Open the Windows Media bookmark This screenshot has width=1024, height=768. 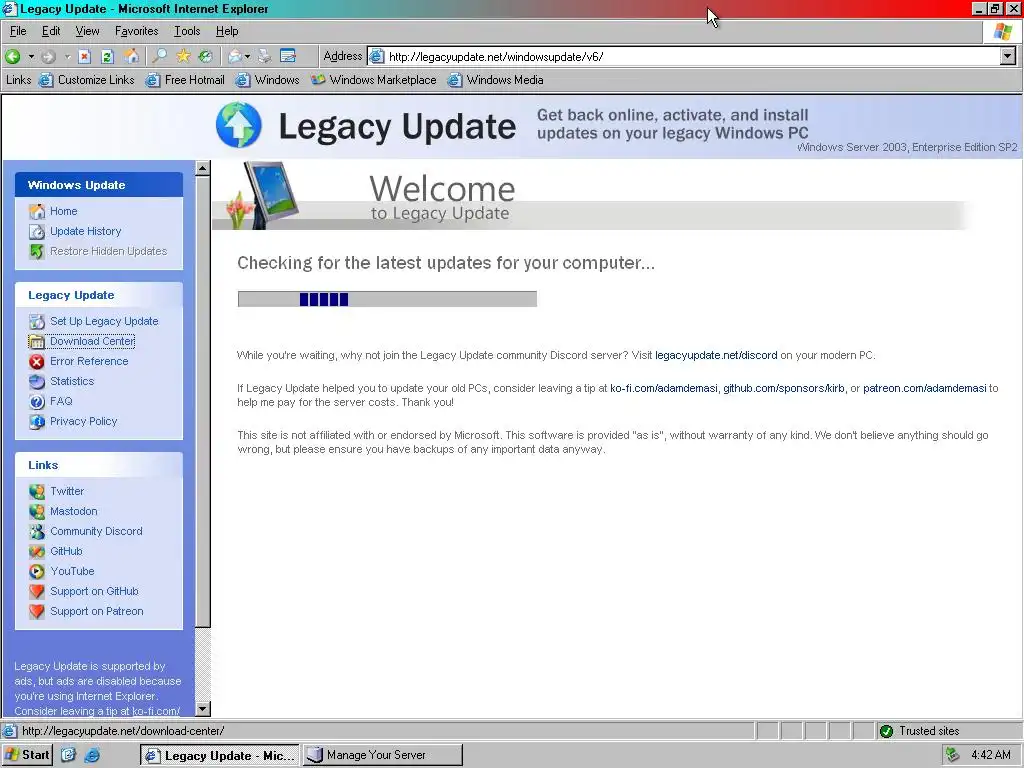495,80
